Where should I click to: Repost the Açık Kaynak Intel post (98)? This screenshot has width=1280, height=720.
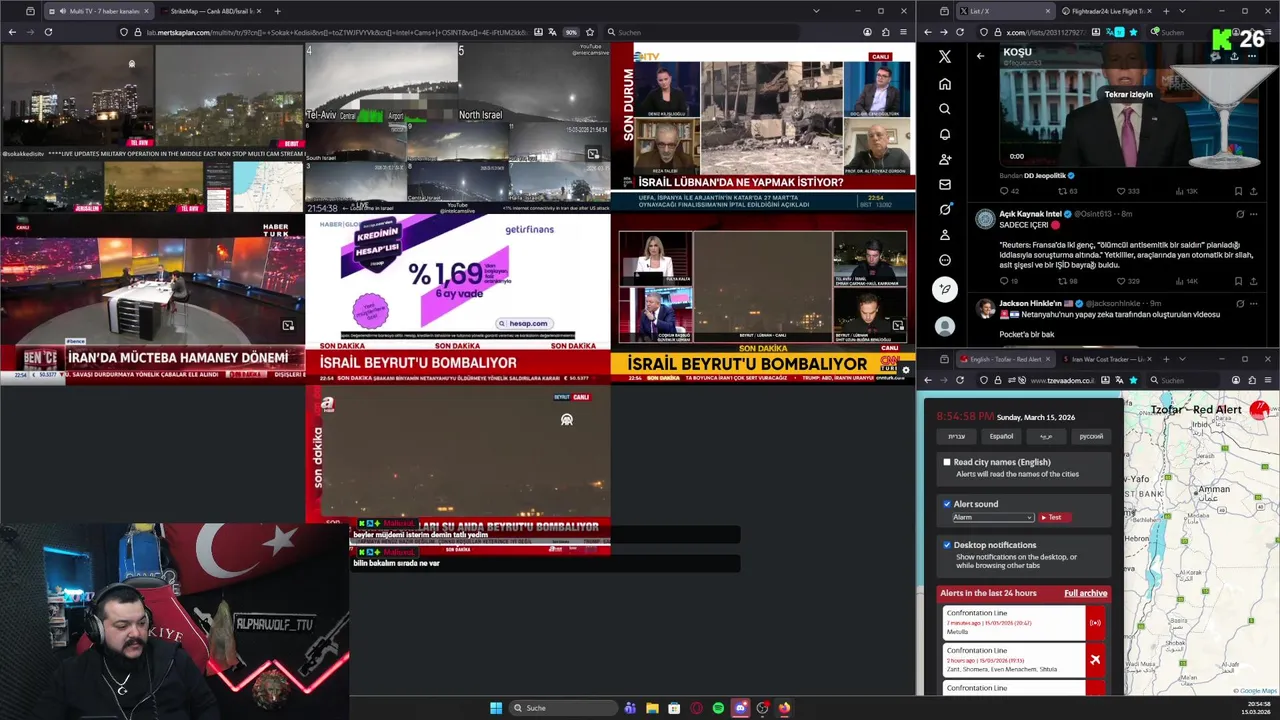coord(1067,281)
